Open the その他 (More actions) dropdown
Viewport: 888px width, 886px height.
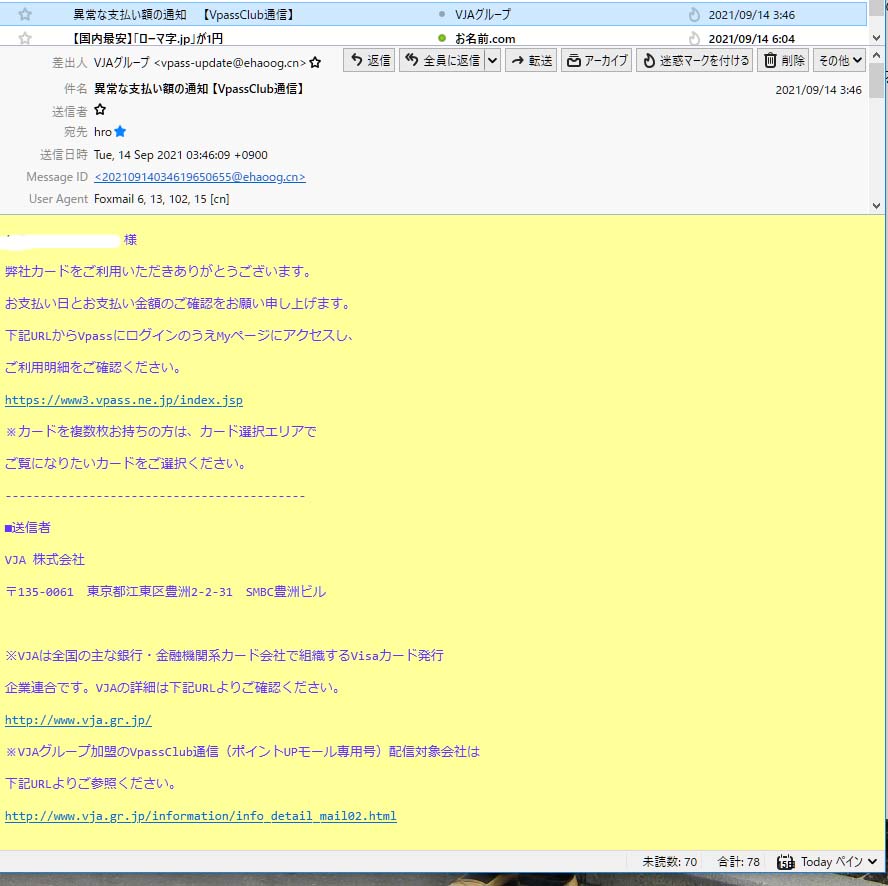(839, 60)
